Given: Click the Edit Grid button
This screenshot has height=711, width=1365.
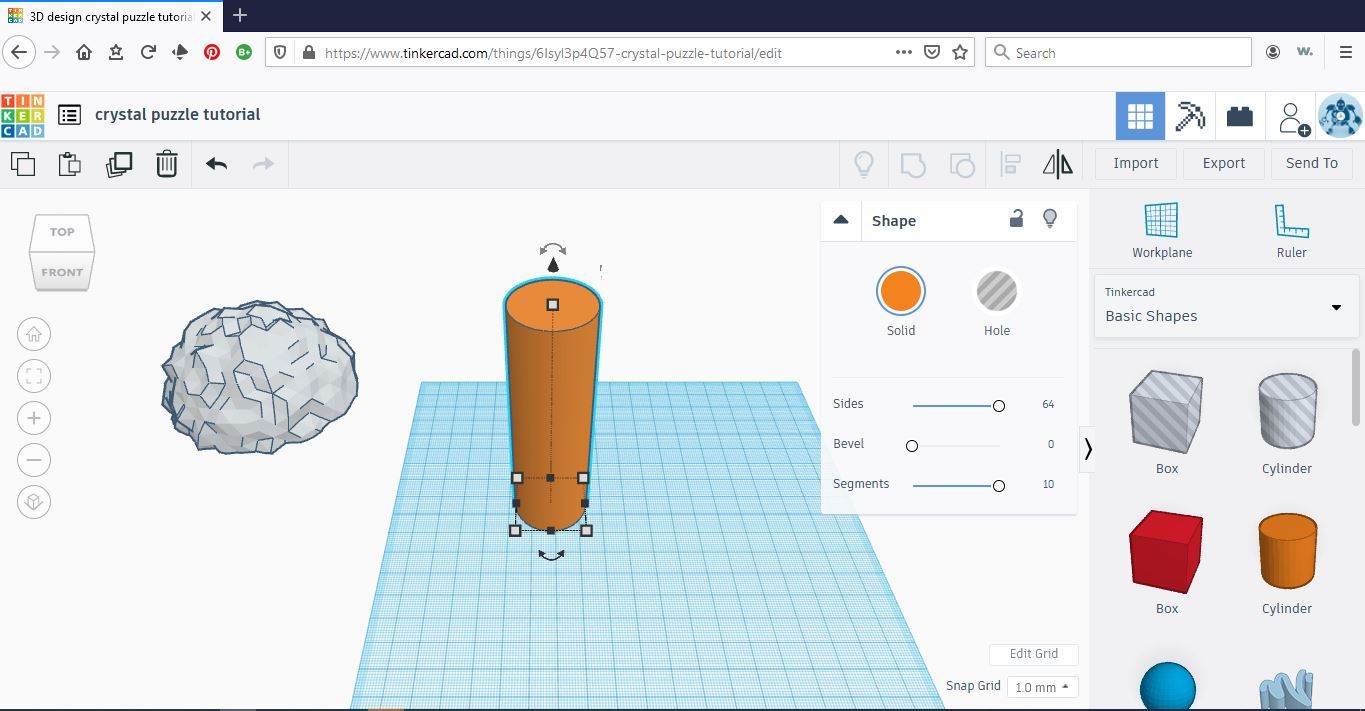Looking at the screenshot, I should [1034, 654].
